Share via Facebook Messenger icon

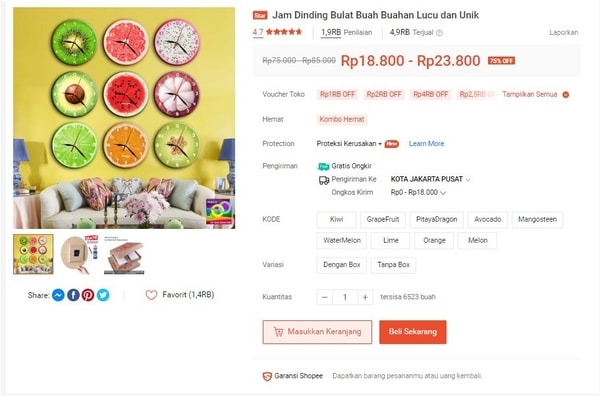(x=58, y=295)
